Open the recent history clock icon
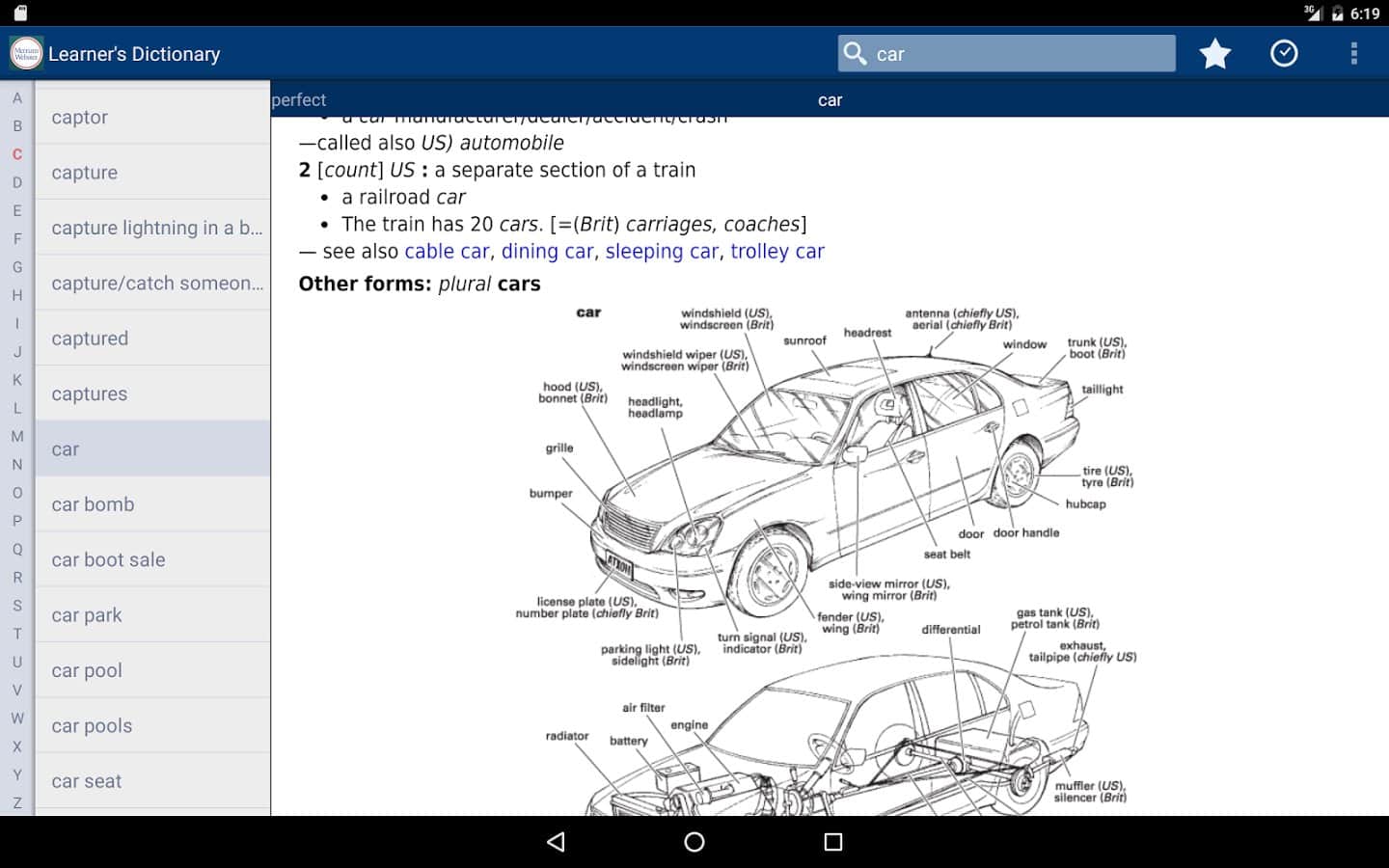 1284,54
